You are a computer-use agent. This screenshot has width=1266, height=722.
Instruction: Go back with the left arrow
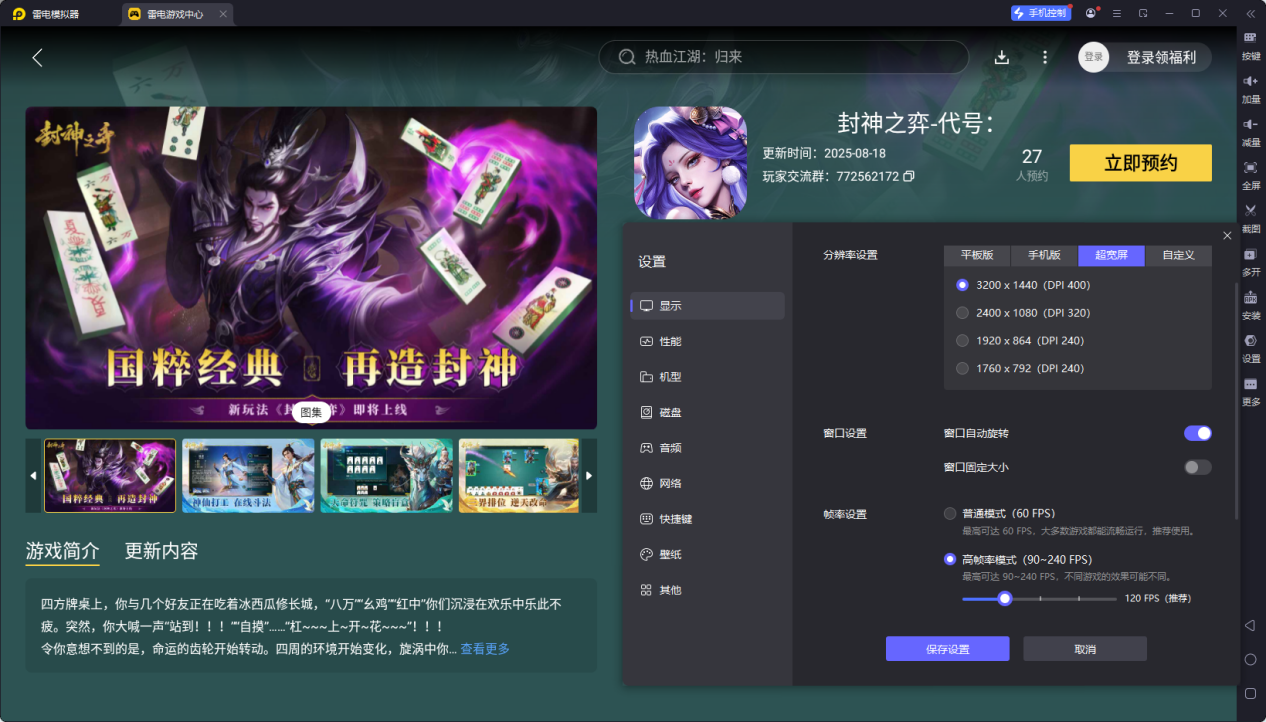click(37, 58)
